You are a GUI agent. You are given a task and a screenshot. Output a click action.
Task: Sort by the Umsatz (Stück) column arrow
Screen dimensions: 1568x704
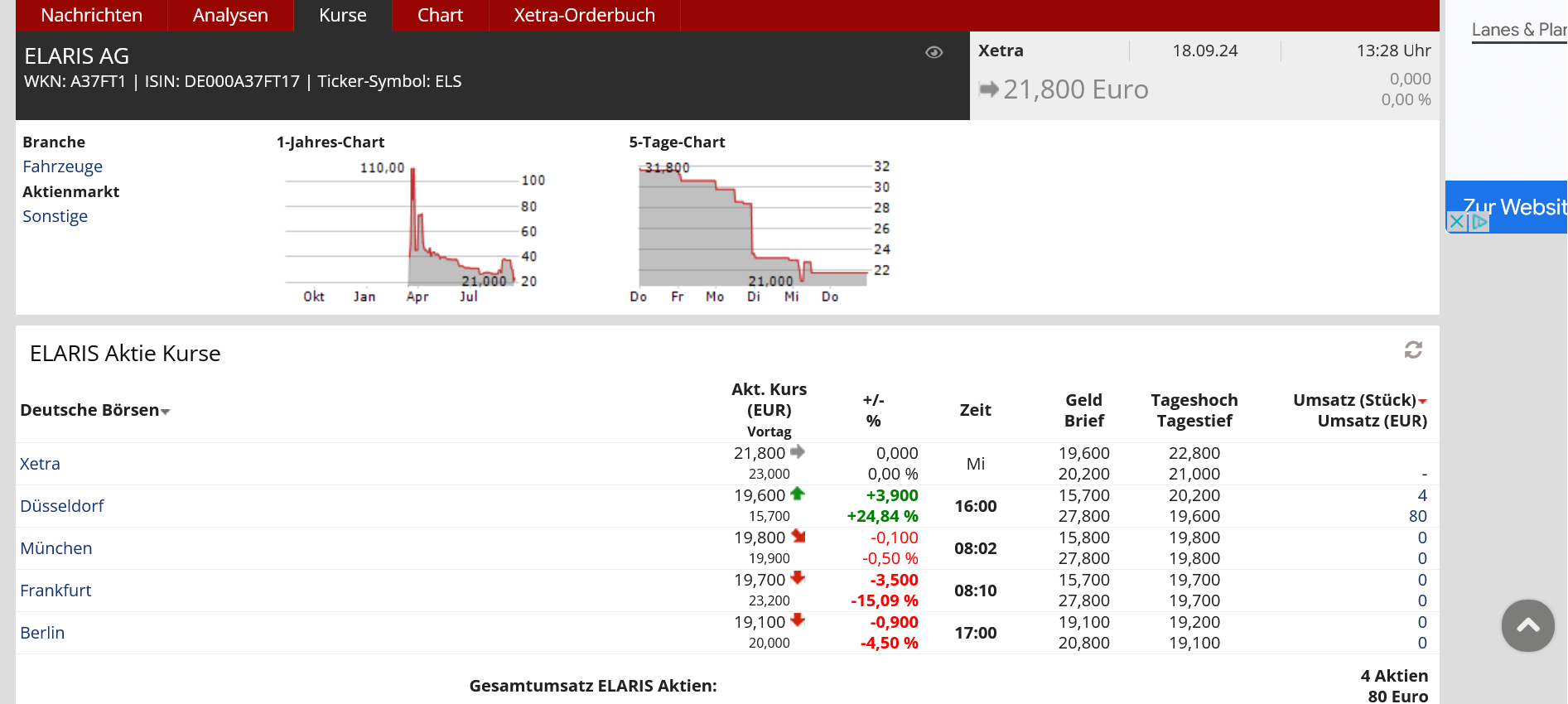(1422, 401)
